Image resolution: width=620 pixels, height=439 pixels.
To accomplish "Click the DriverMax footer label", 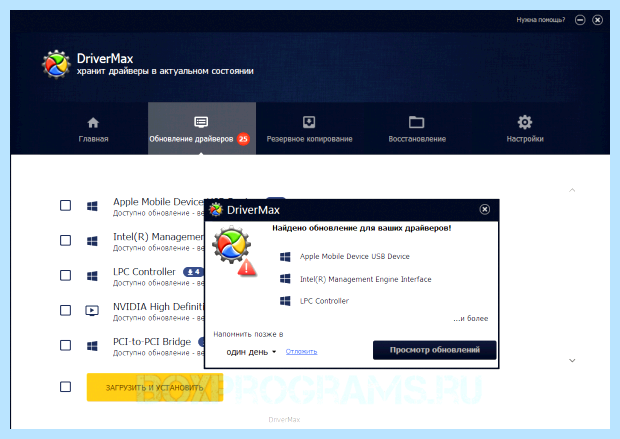I will 284,420.
